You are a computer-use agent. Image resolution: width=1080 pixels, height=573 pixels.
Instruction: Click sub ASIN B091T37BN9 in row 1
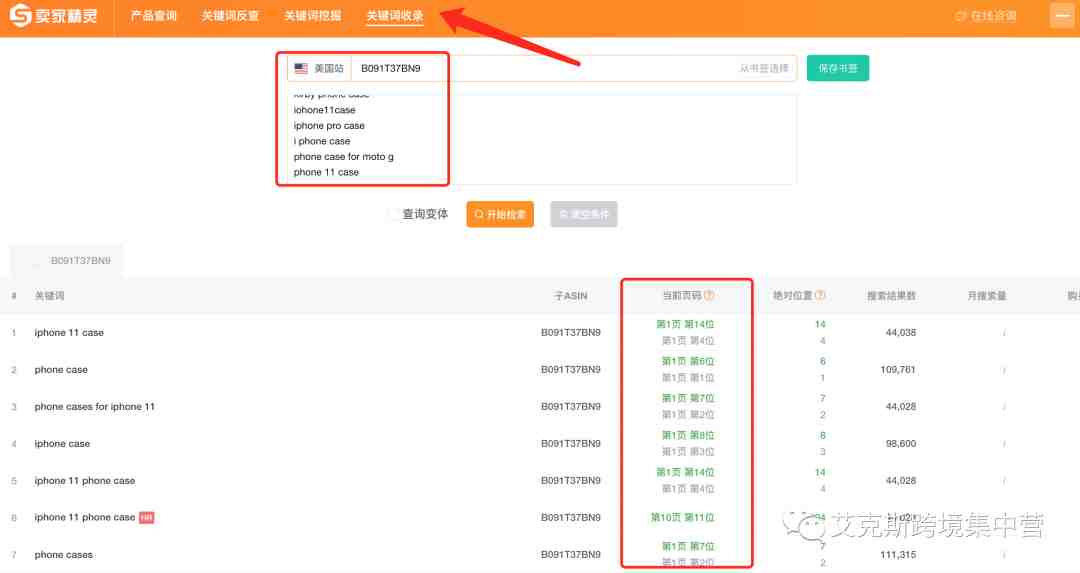click(570, 333)
